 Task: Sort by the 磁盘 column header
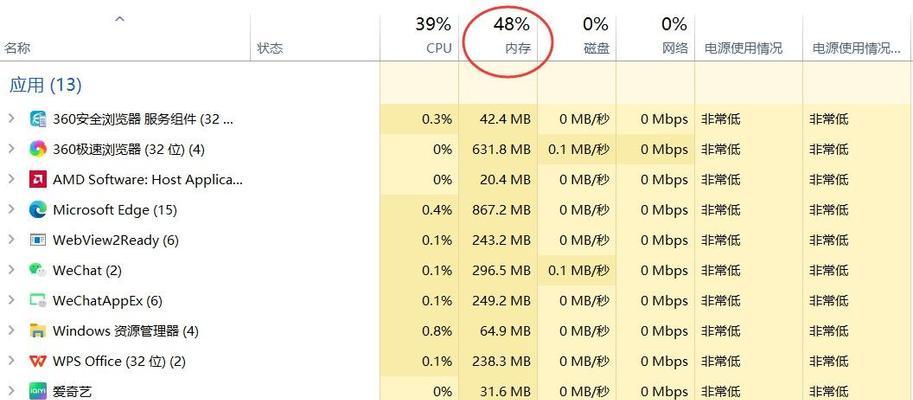[596, 47]
